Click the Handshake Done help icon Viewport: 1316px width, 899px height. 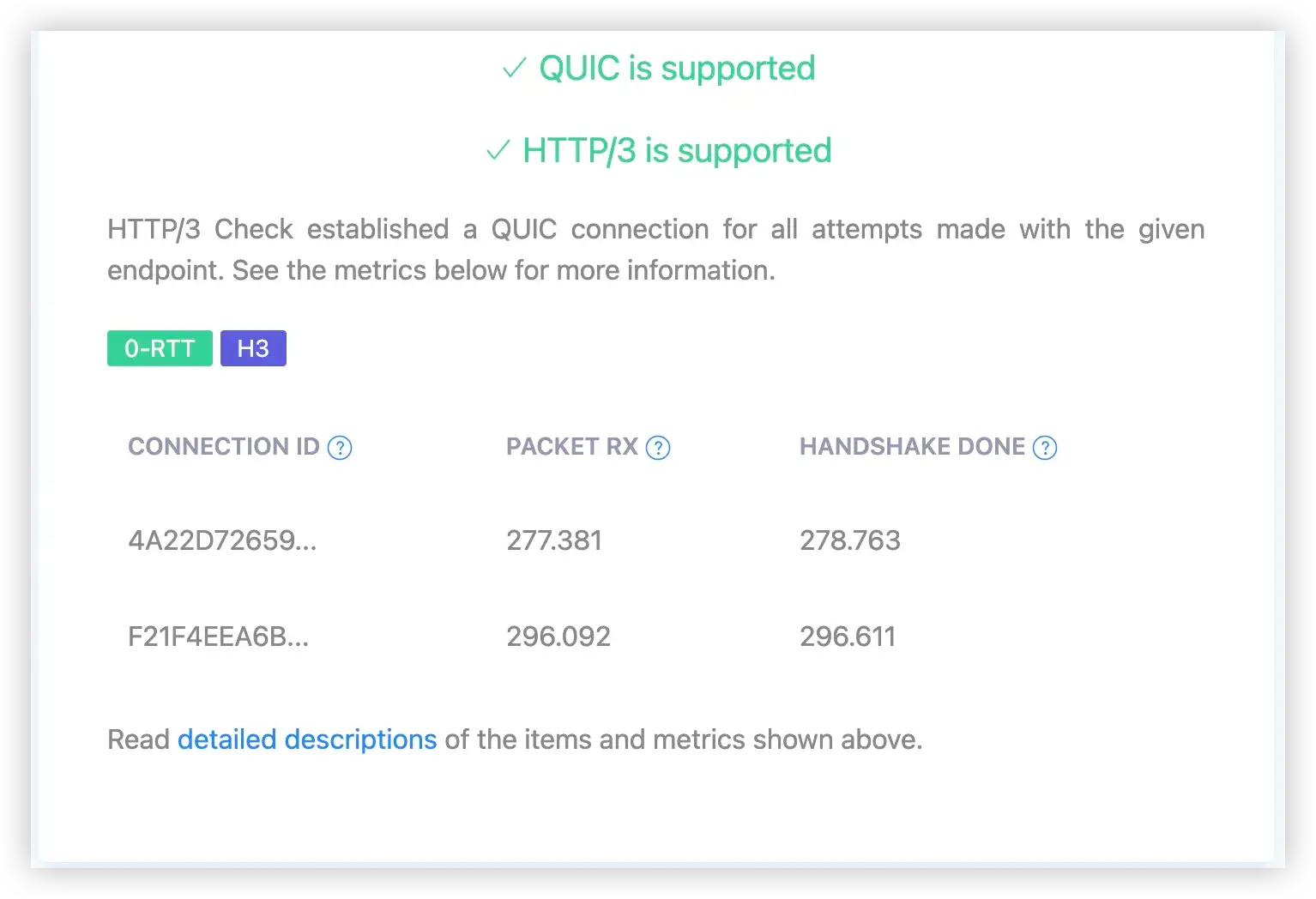pyautogui.click(x=1045, y=448)
